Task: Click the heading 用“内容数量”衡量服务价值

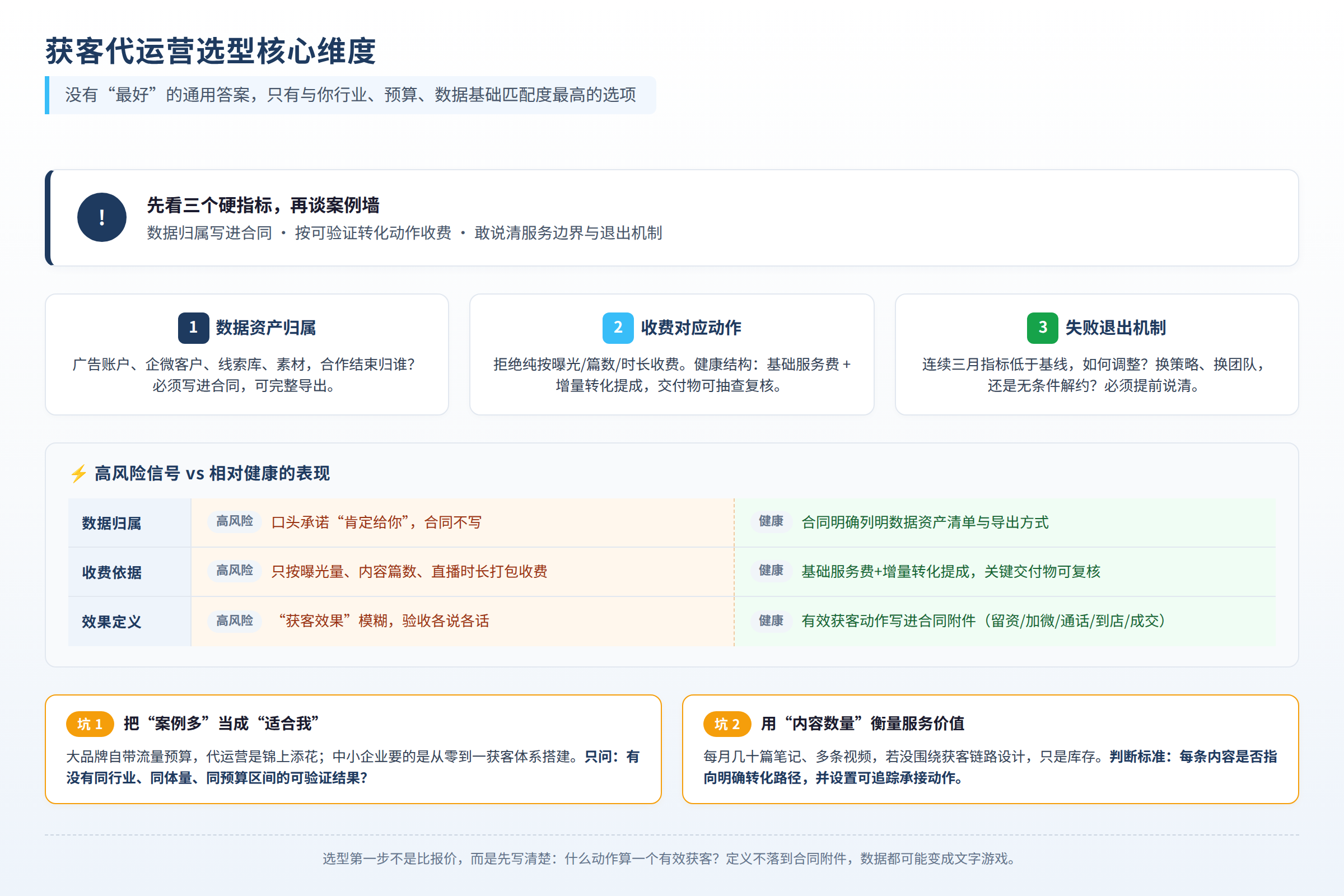Action: [863, 724]
